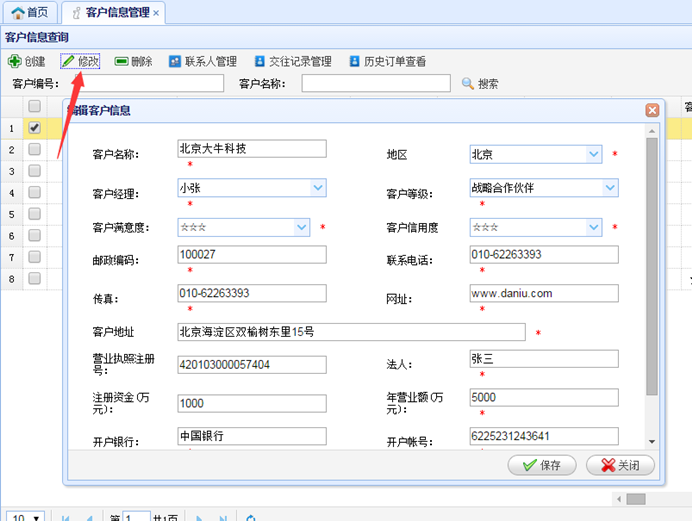Click the 邮政编码 field containing 100027
The width and height of the screenshot is (692, 521).
[252, 255]
